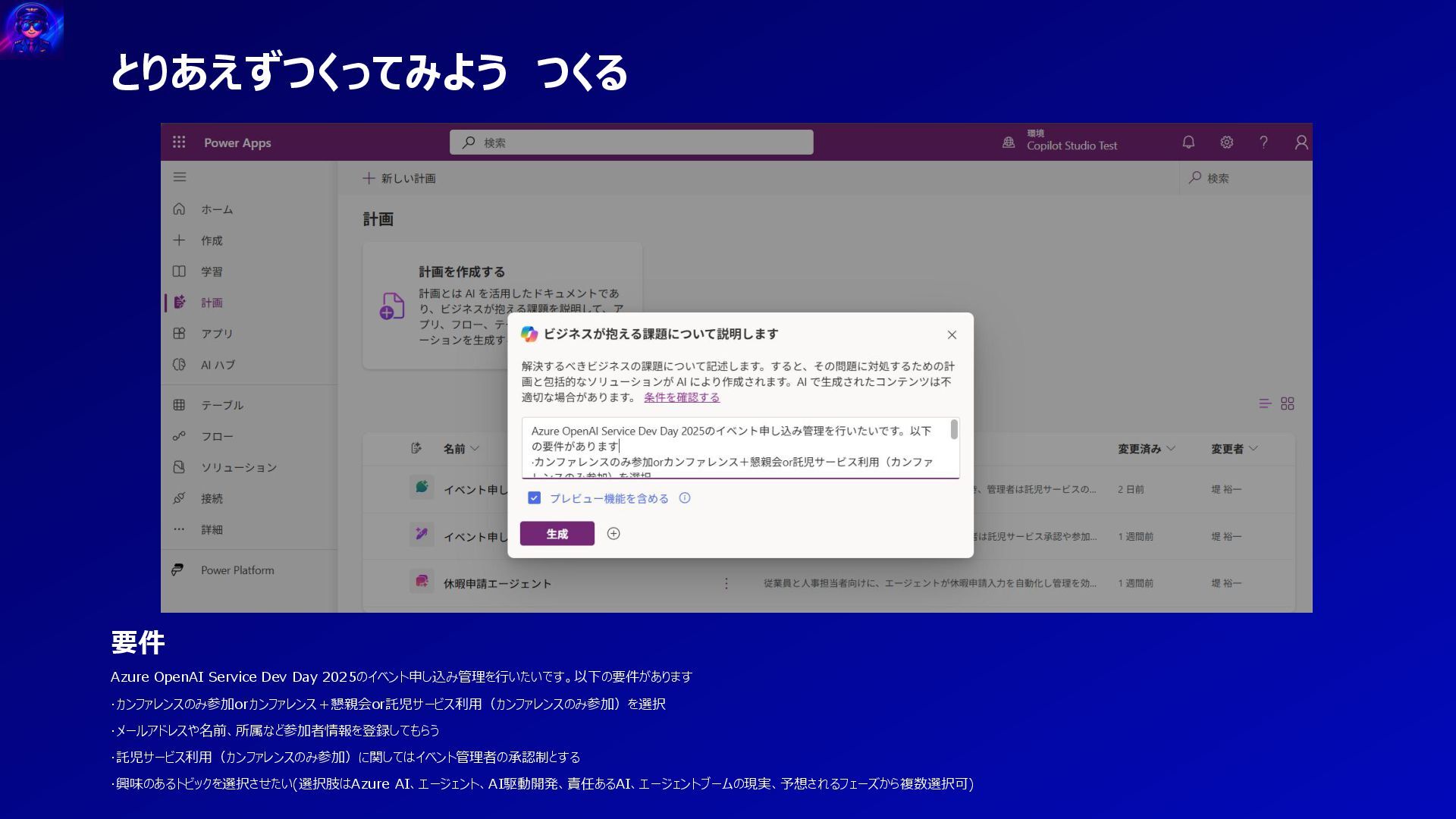Click the Copilot logo in dialog
Viewport: 1456px width, 819px height.
coord(529,334)
